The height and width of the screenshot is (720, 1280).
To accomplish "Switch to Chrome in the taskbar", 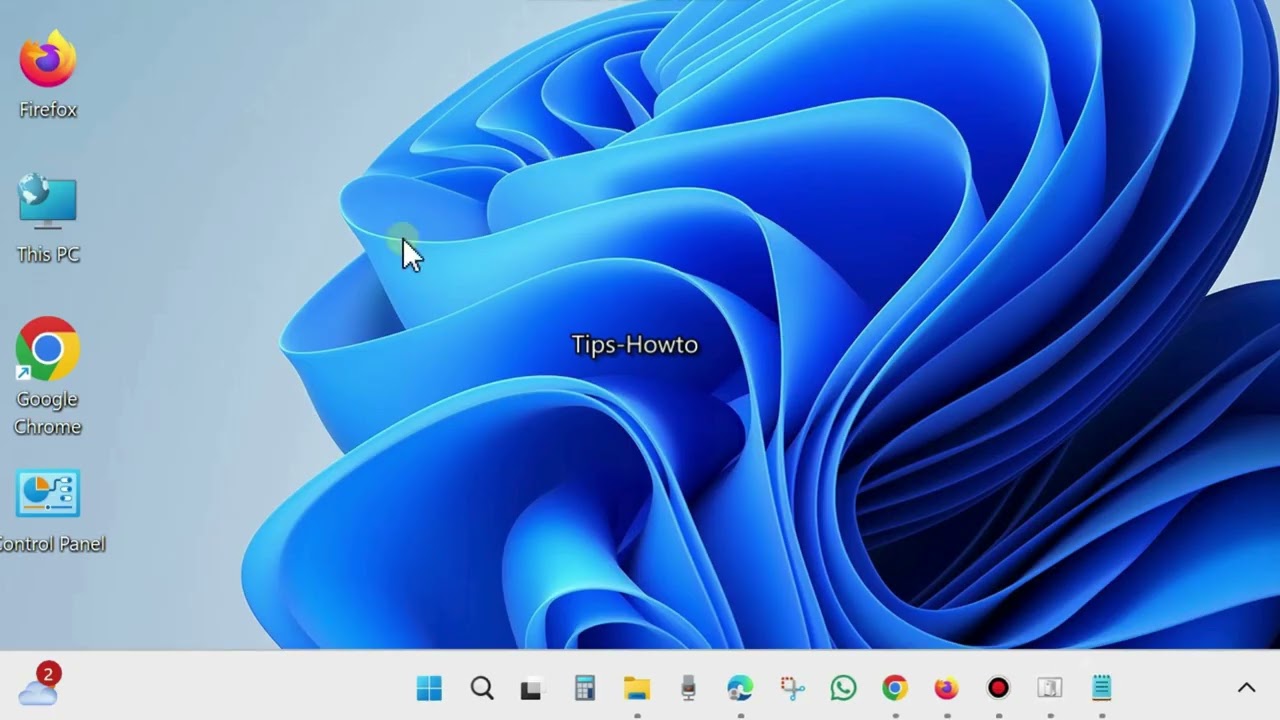I will pyautogui.click(x=895, y=688).
